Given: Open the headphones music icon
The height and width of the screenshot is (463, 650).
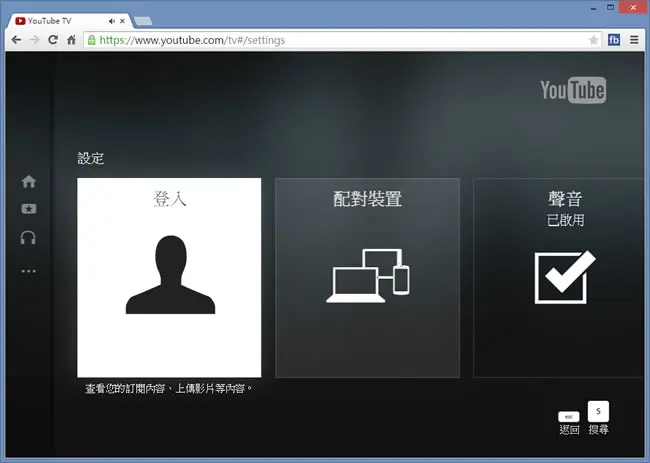Looking at the screenshot, I should pos(28,238).
